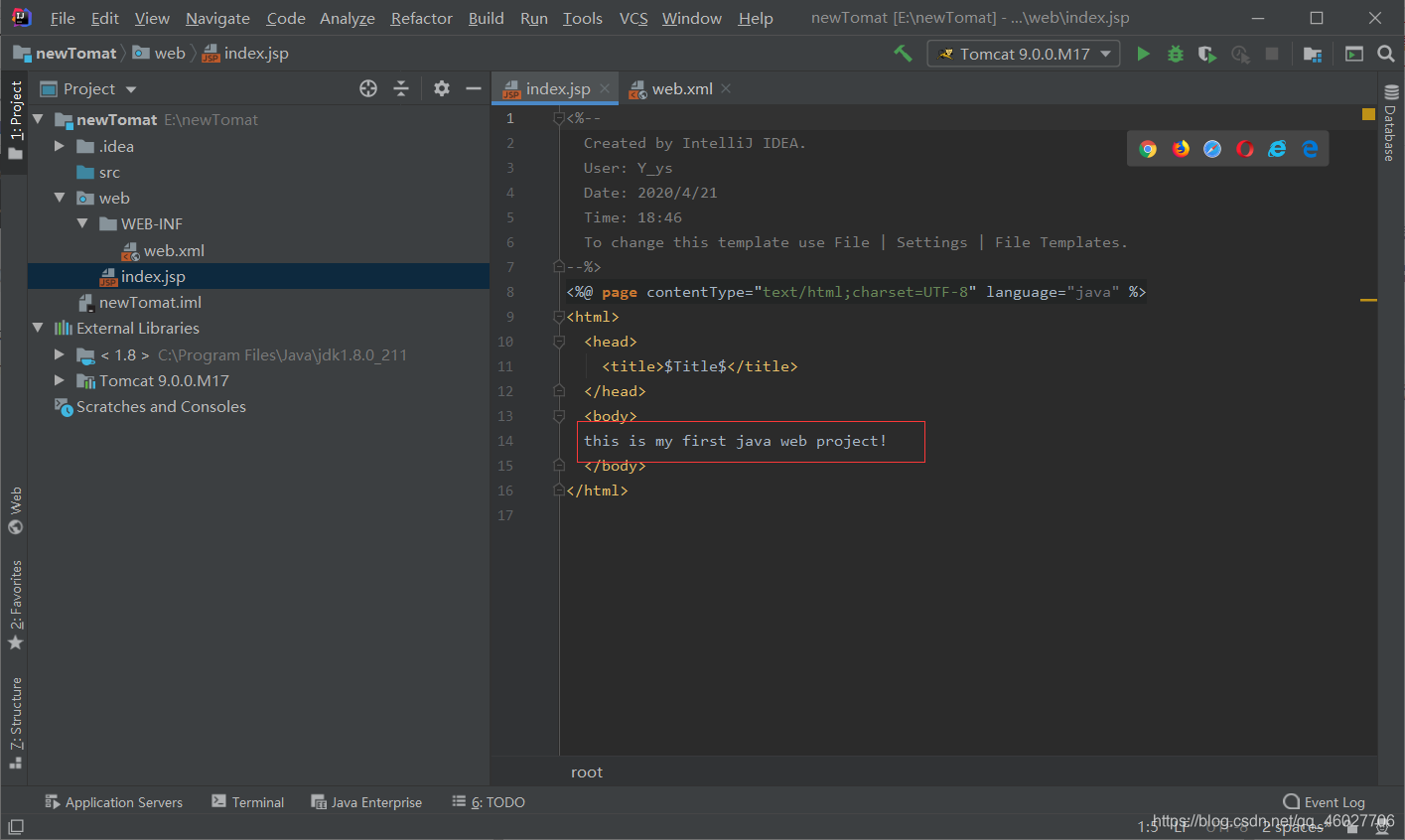Image resolution: width=1405 pixels, height=840 pixels.
Task: Toggle the 1: Project tool window
Action: pos(15,120)
